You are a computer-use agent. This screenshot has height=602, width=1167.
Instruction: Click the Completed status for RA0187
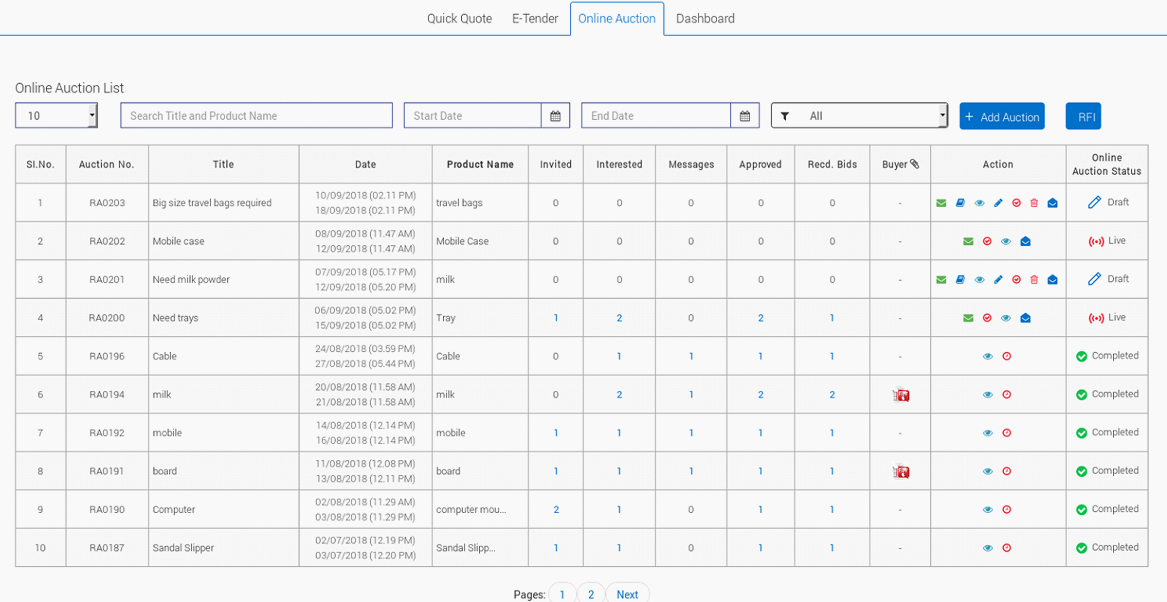[1107, 548]
